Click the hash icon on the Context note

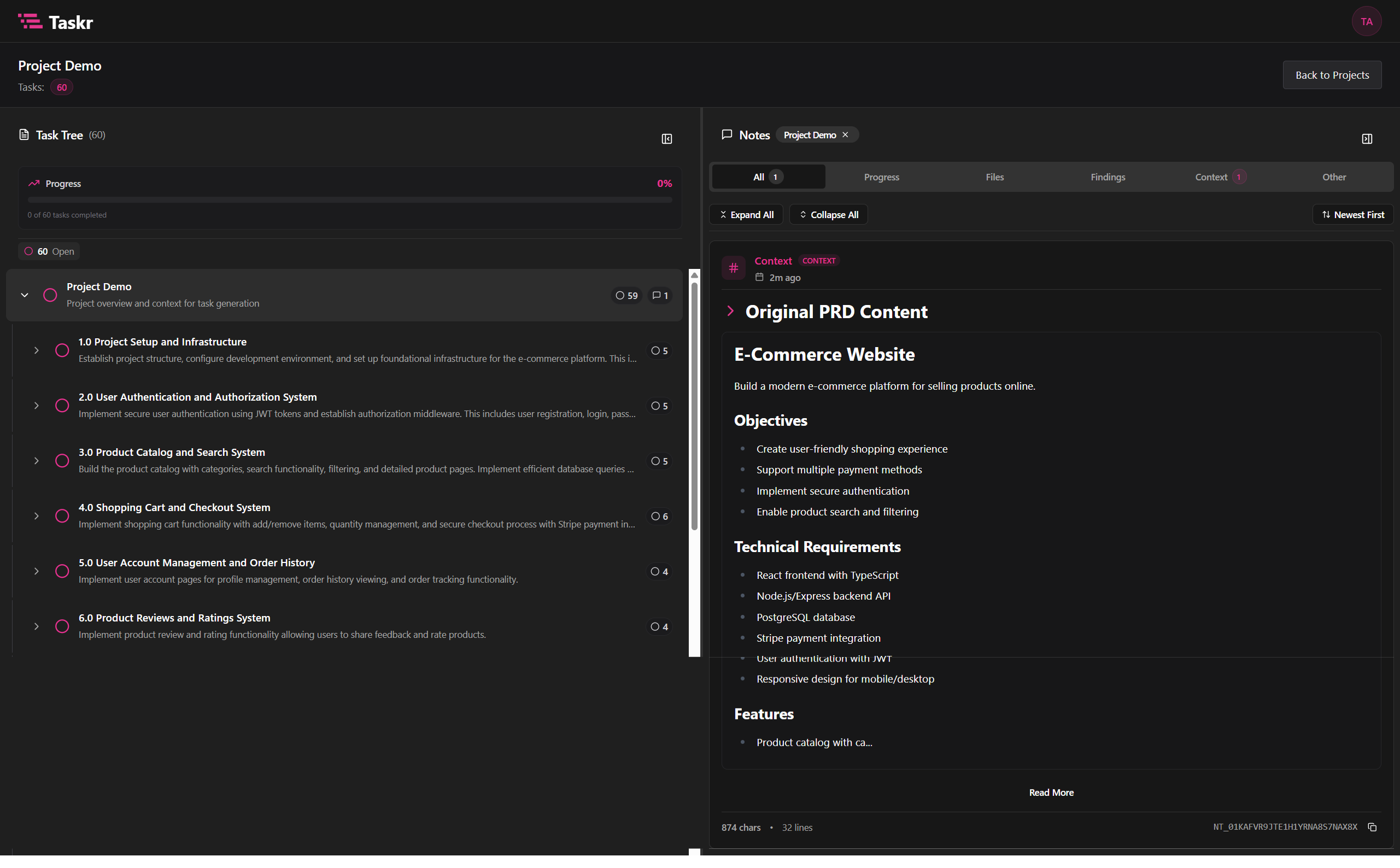(733, 267)
